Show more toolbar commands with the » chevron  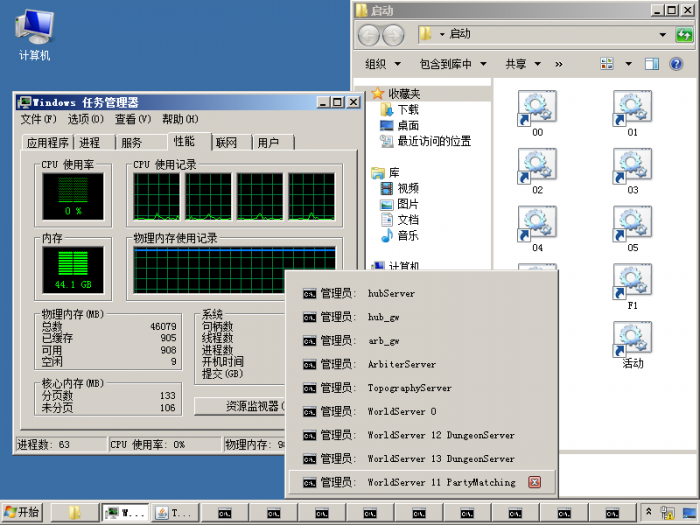tap(558, 64)
